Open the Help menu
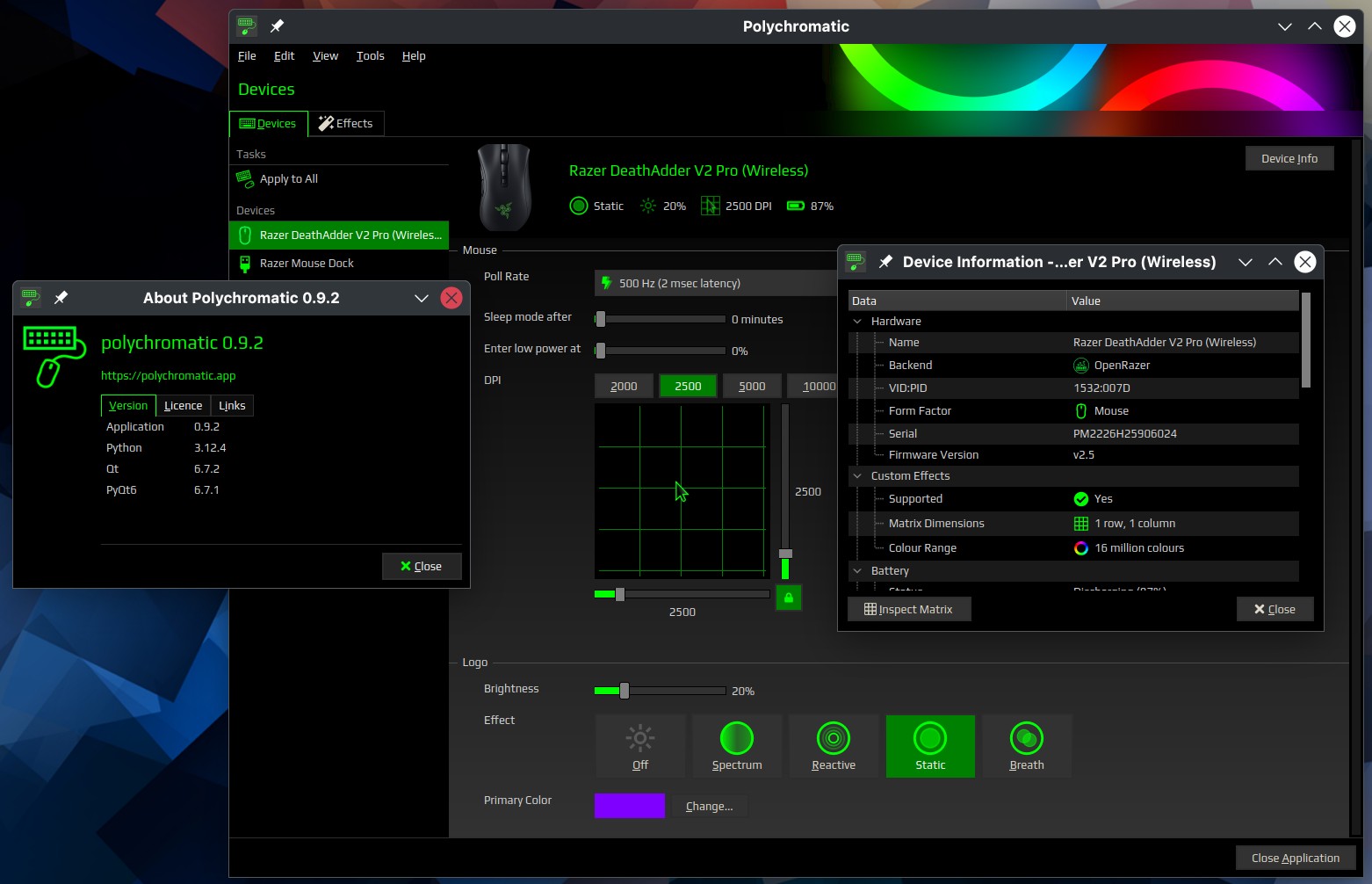1372x884 pixels. point(414,55)
